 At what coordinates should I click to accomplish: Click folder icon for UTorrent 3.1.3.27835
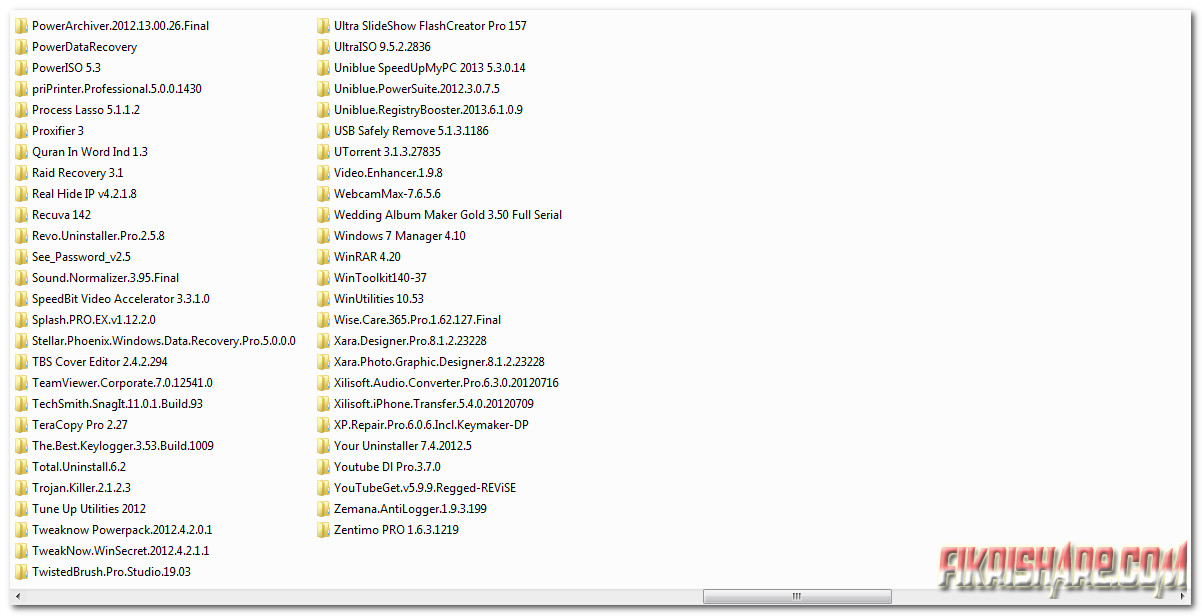(324, 152)
